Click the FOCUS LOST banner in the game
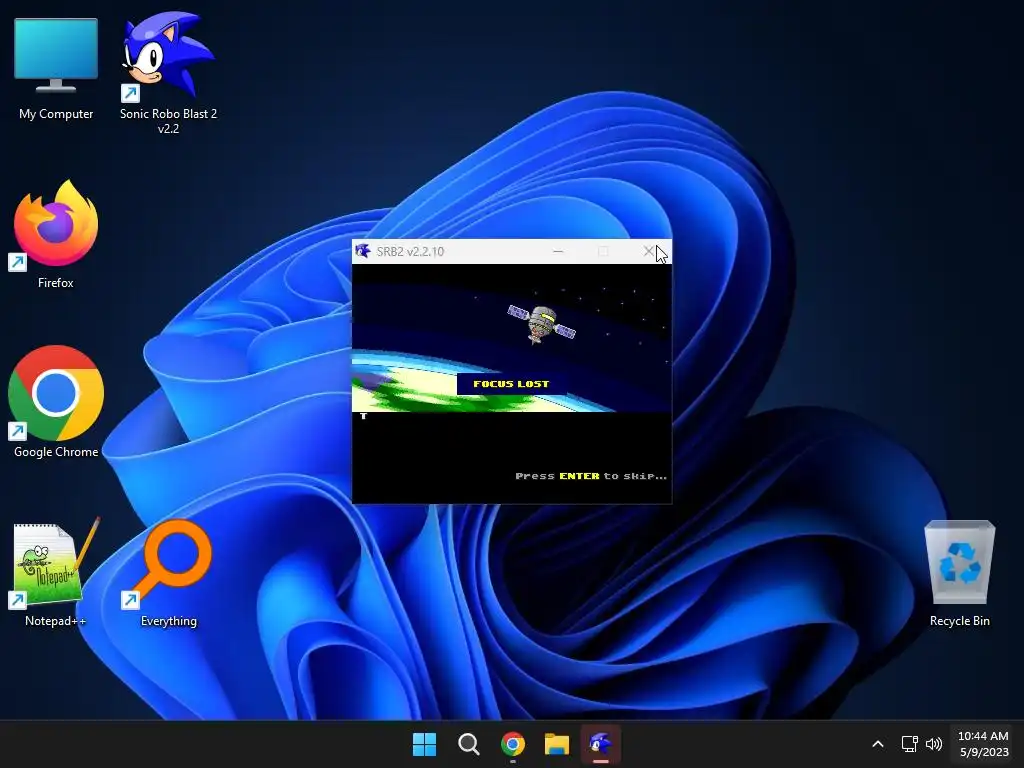1024x768 pixels. tap(511, 384)
